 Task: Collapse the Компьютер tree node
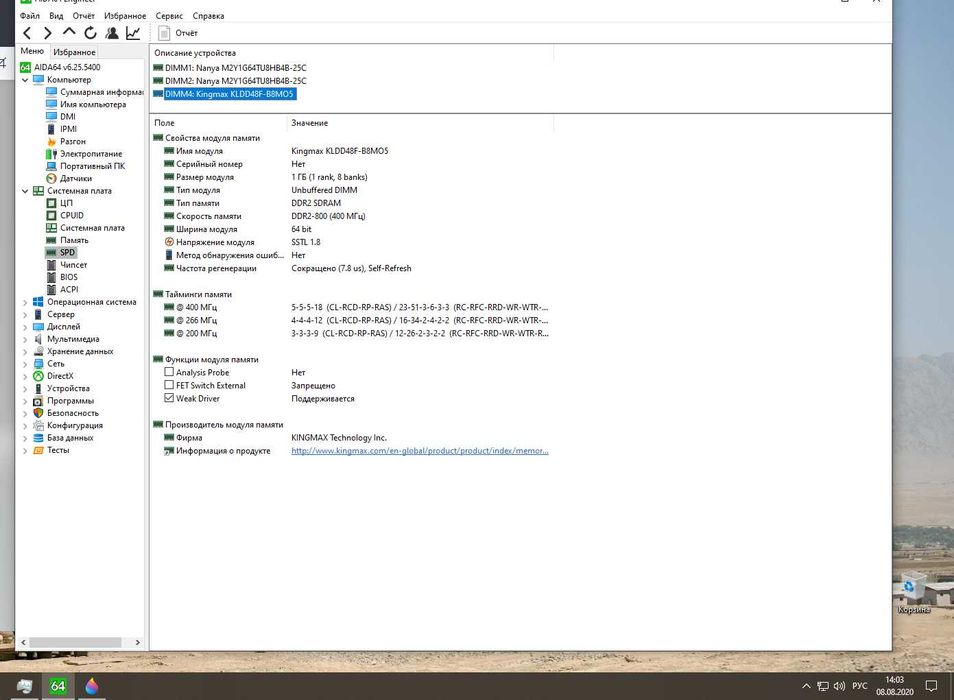[x=25, y=80]
